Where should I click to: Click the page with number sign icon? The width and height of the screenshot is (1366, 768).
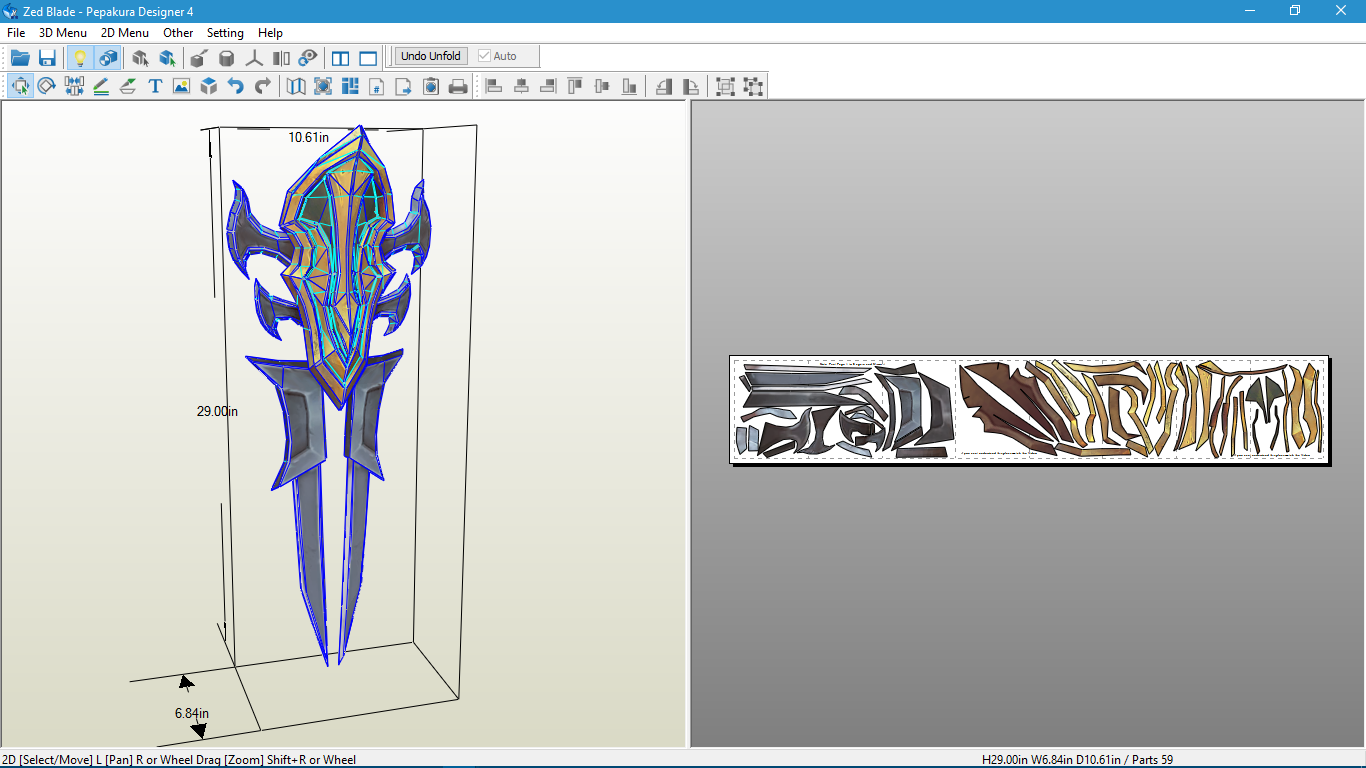coord(377,86)
